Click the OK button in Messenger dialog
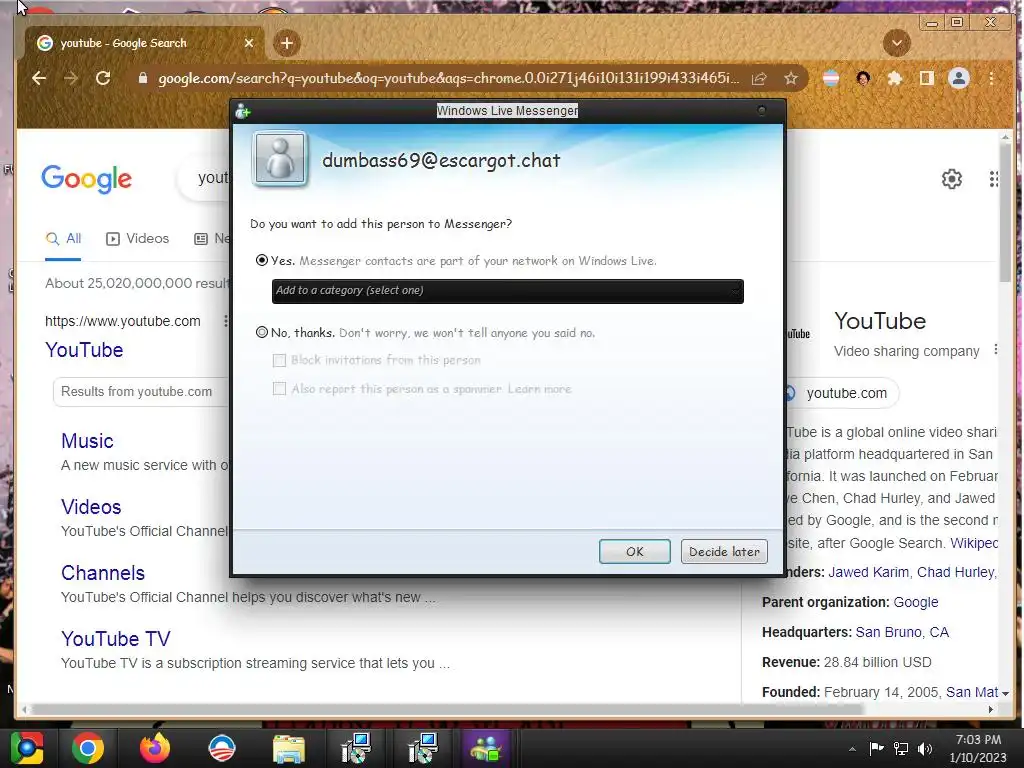Viewport: 1024px width, 768px height. pyautogui.click(x=634, y=551)
